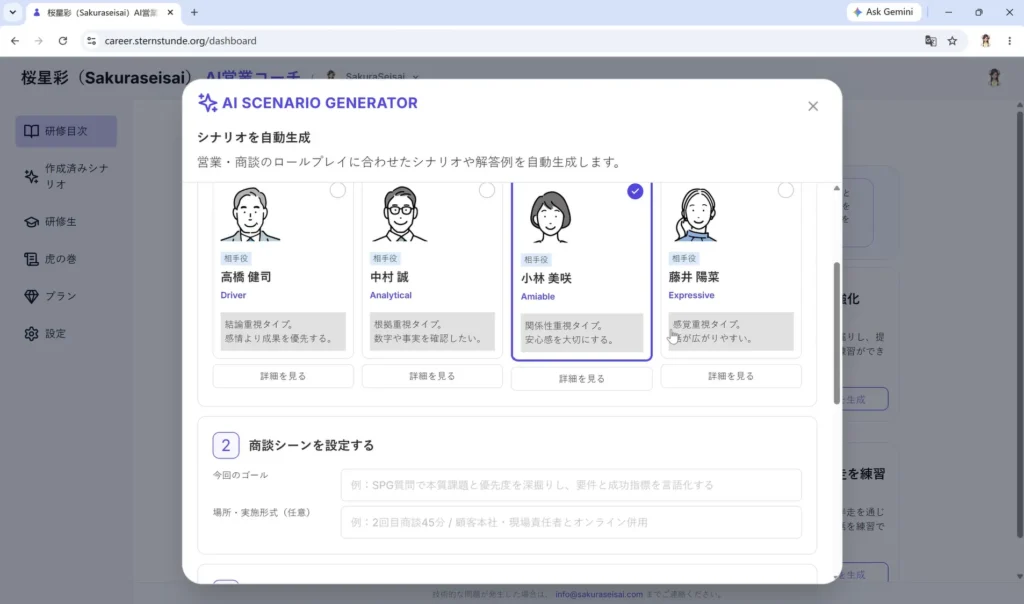Click the user avatar in the page header
The width and height of the screenshot is (1024, 604).
pos(994,77)
